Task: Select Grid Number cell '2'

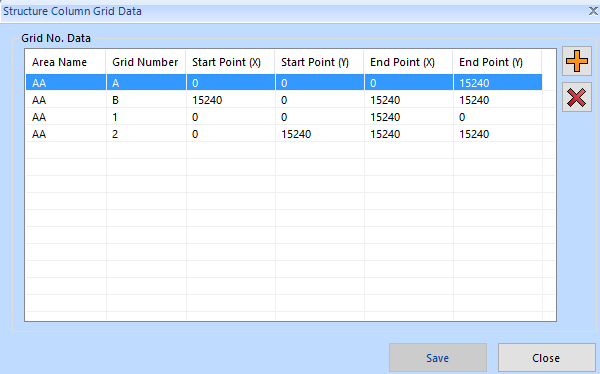Action: tap(146, 134)
